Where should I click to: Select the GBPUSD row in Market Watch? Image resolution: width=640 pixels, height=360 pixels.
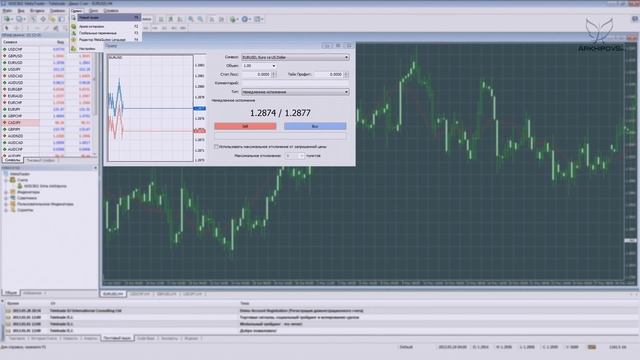click(48, 56)
